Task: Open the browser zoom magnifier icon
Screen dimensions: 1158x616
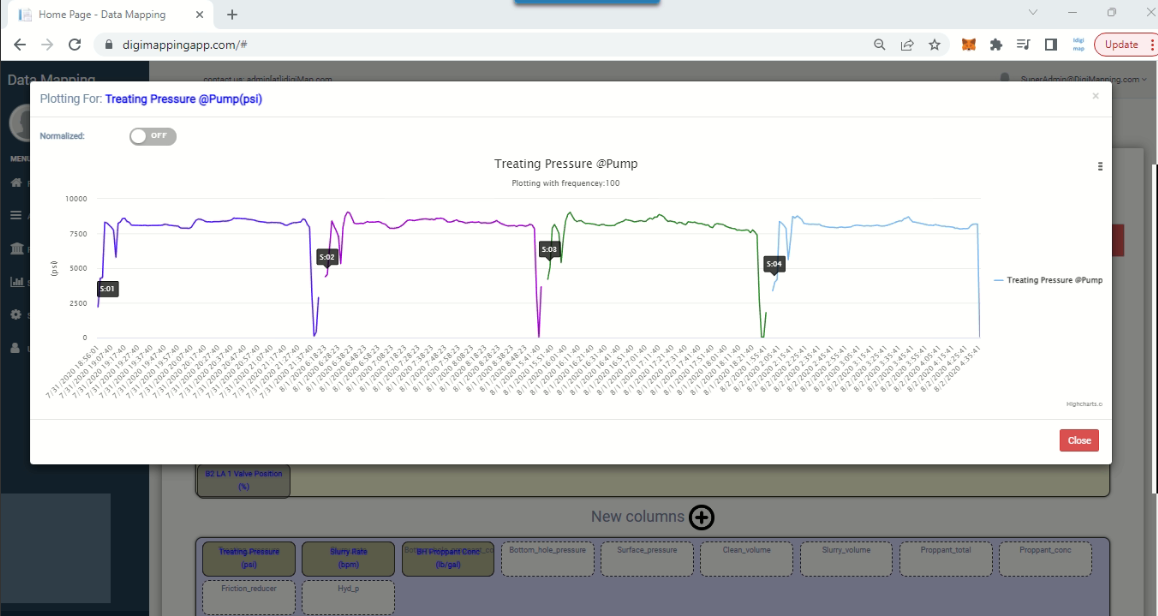Action: 880,45
